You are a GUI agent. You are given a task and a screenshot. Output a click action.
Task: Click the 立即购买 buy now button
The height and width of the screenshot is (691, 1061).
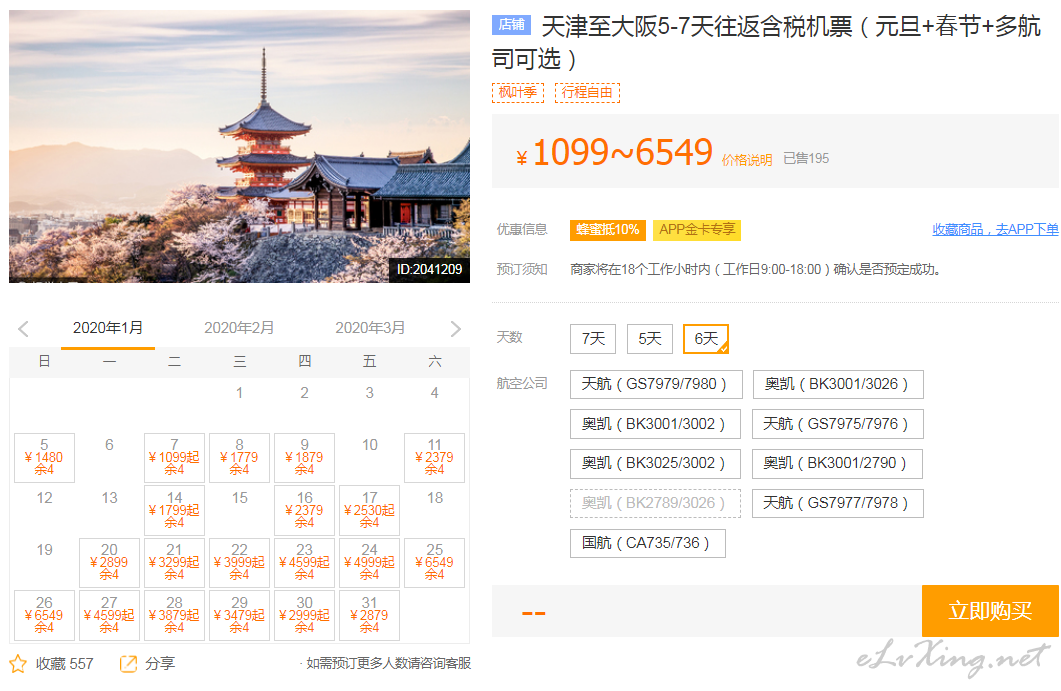pos(990,611)
